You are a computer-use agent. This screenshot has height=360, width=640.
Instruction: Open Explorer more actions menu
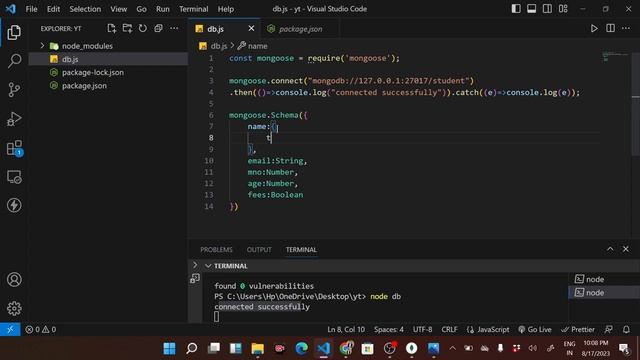point(174,28)
